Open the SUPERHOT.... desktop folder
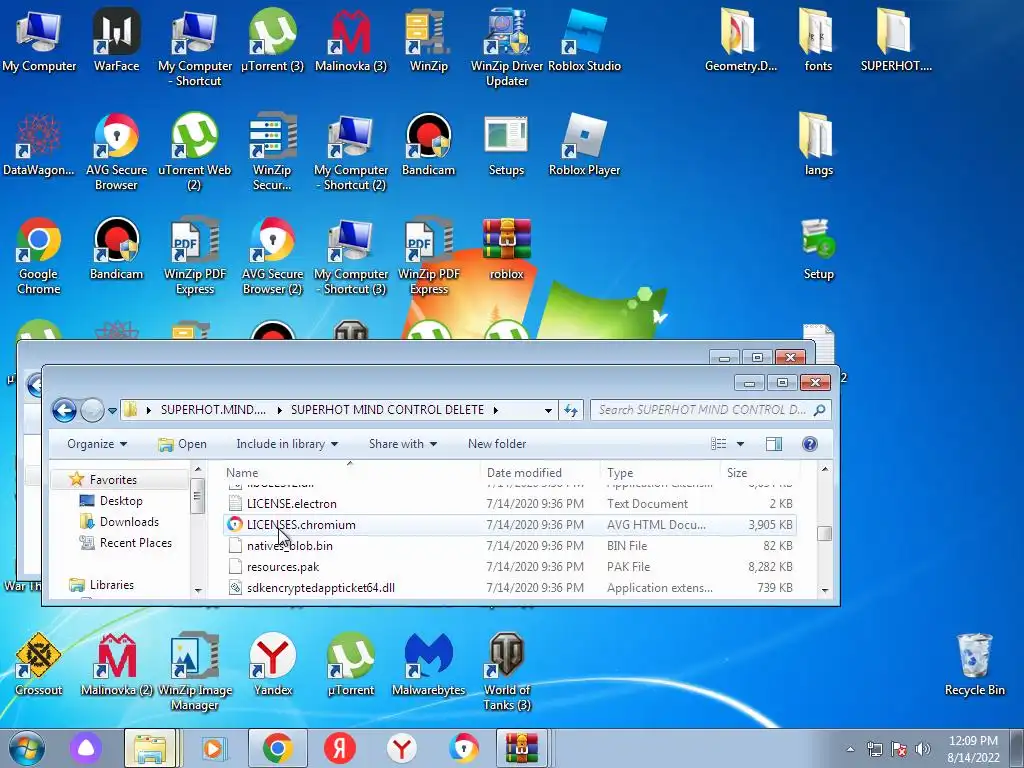Image resolution: width=1024 pixels, height=768 pixels. point(896,39)
